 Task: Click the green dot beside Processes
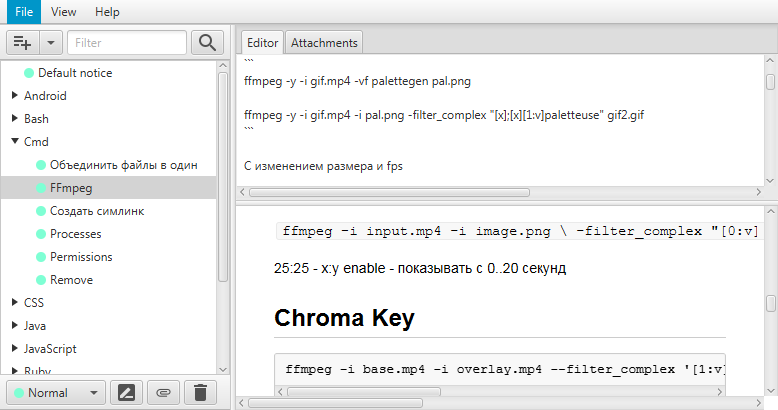[x=41, y=234]
